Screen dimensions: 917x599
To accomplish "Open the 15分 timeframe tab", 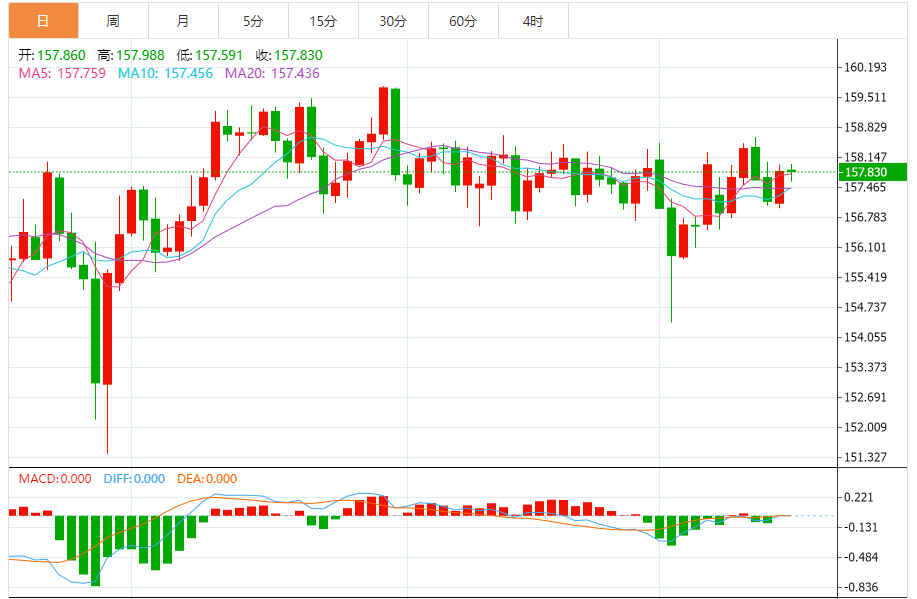I will (x=323, y=21).
